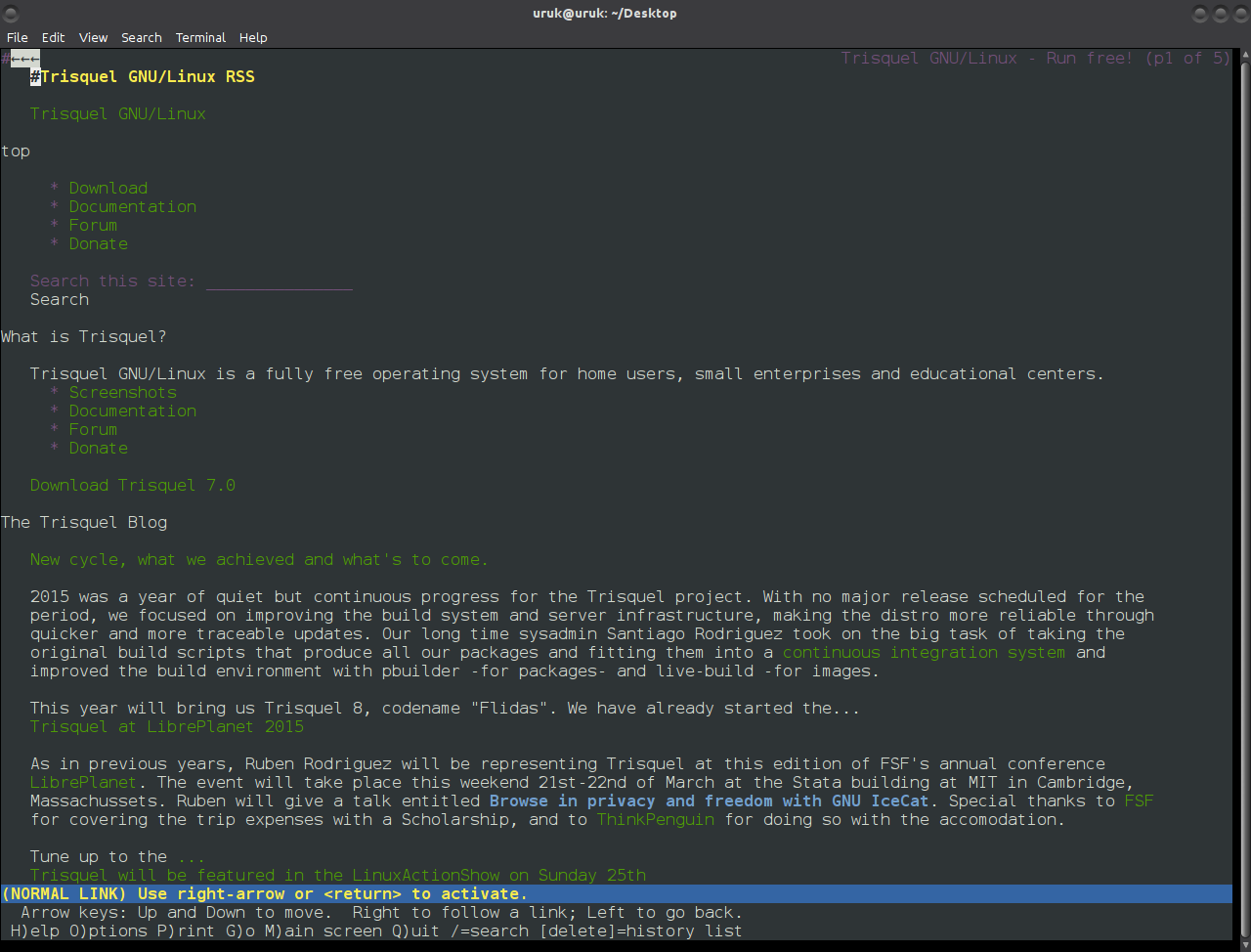Image resolution: width=1251 pixels, height=952 pixels.
Task: Activate the Search submit button text
Action: pyautogui.click(x=60, y=299)
